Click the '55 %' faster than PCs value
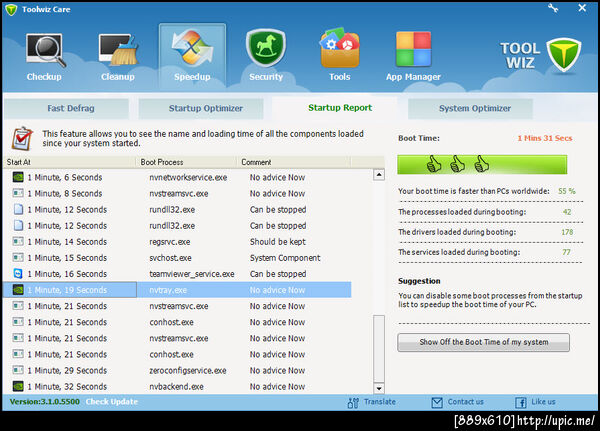This screenshot has height=431, width=600. [567, 191]
